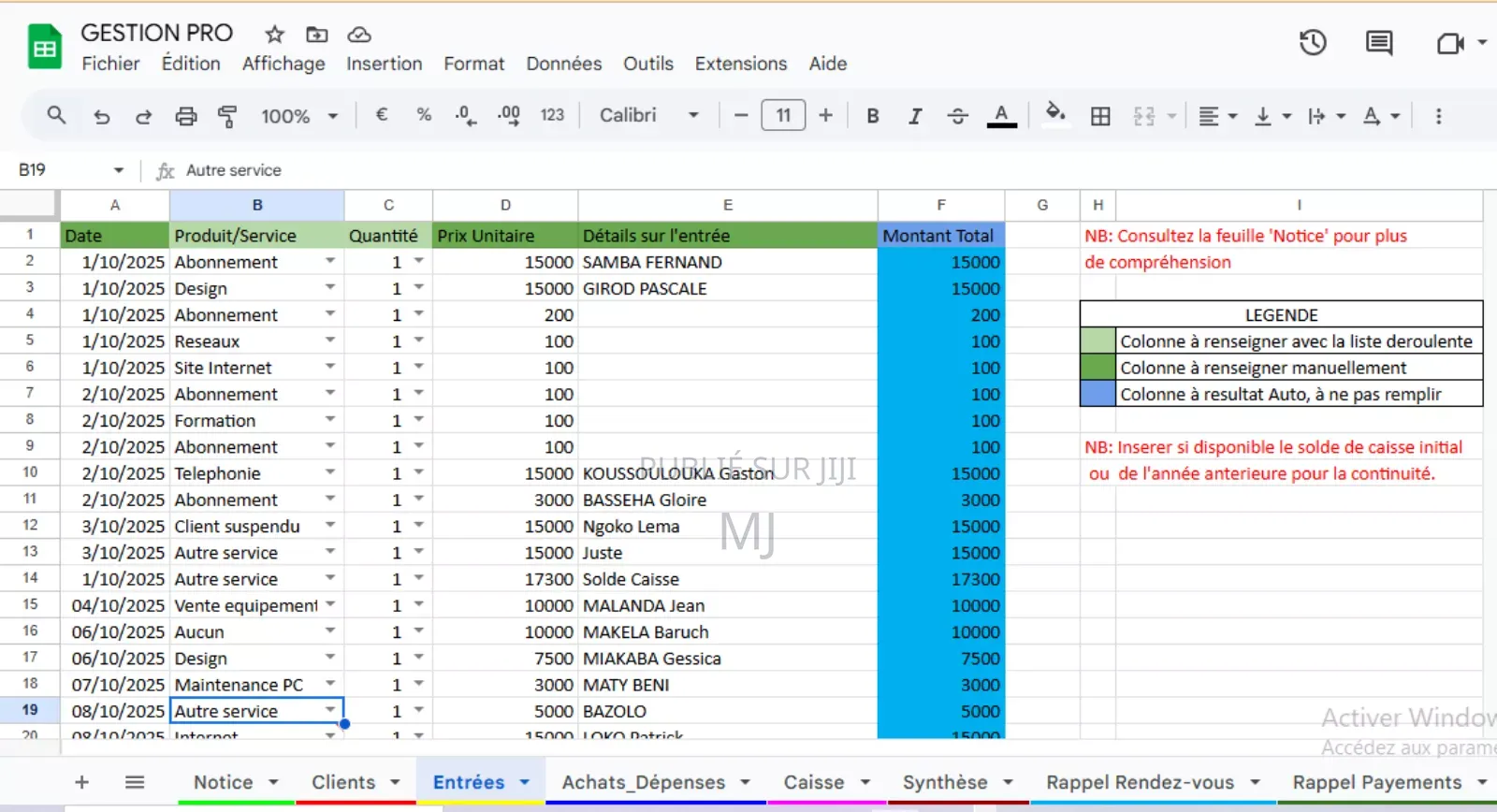Click the font size input field
Screen dimensions: 1497x812
point(783,115)
